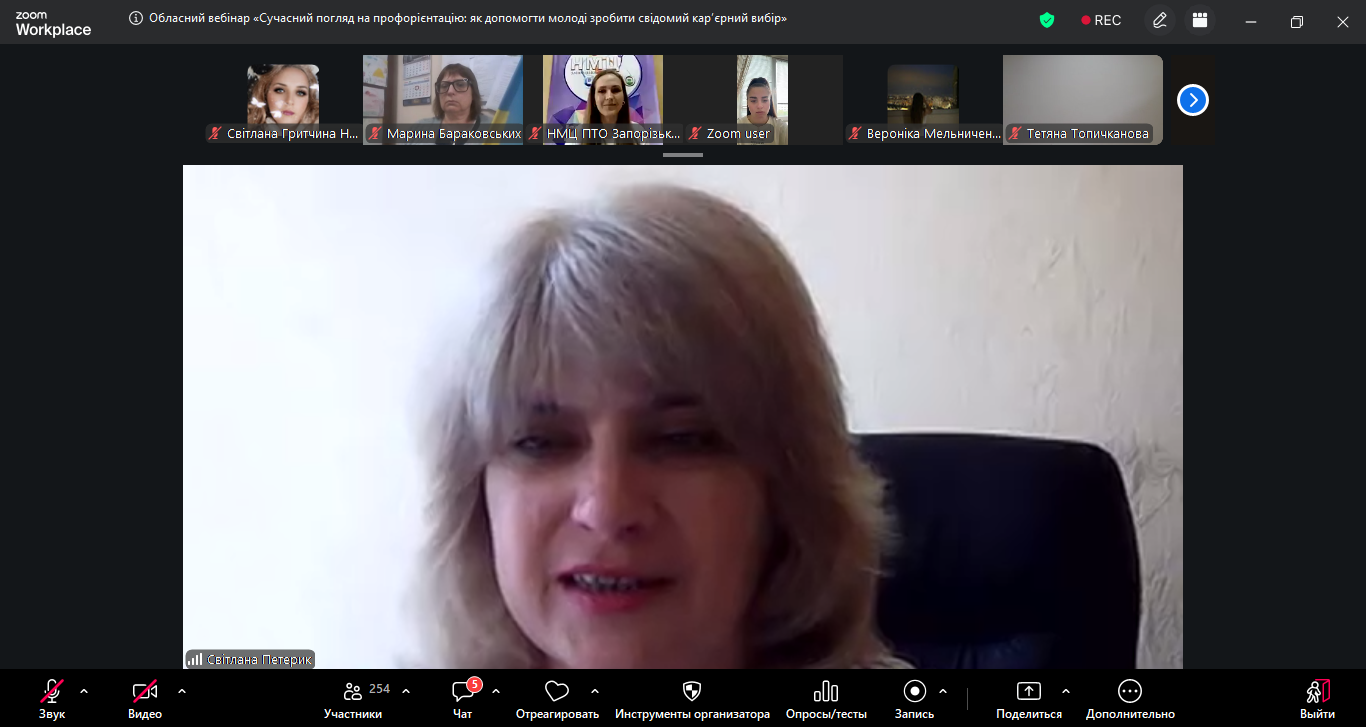1366x728 pixels.
Task: Click the Світлана Петерик name label
Action: point(250,659)
